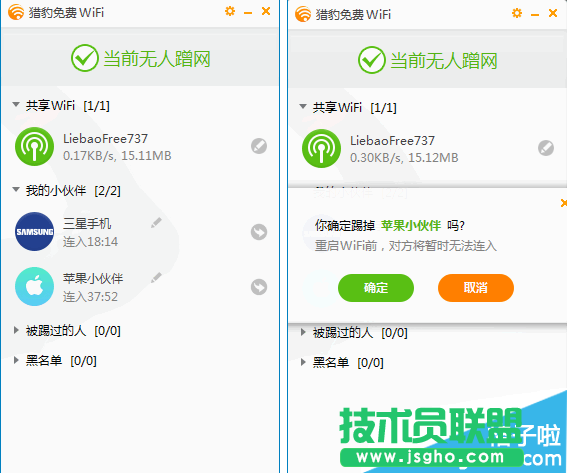Click the Apple device avatar
This screenshot has height=473, width=567.
pos(34,286)
